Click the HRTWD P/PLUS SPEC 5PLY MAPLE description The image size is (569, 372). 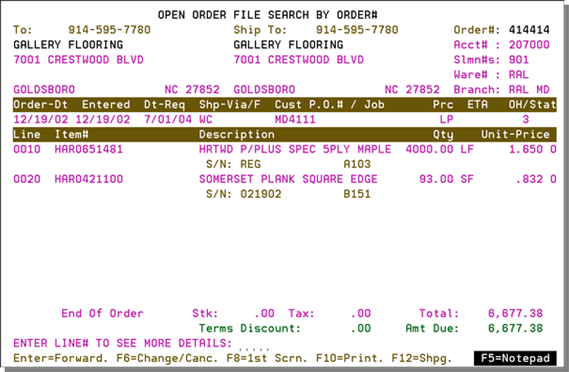[295, 149]
